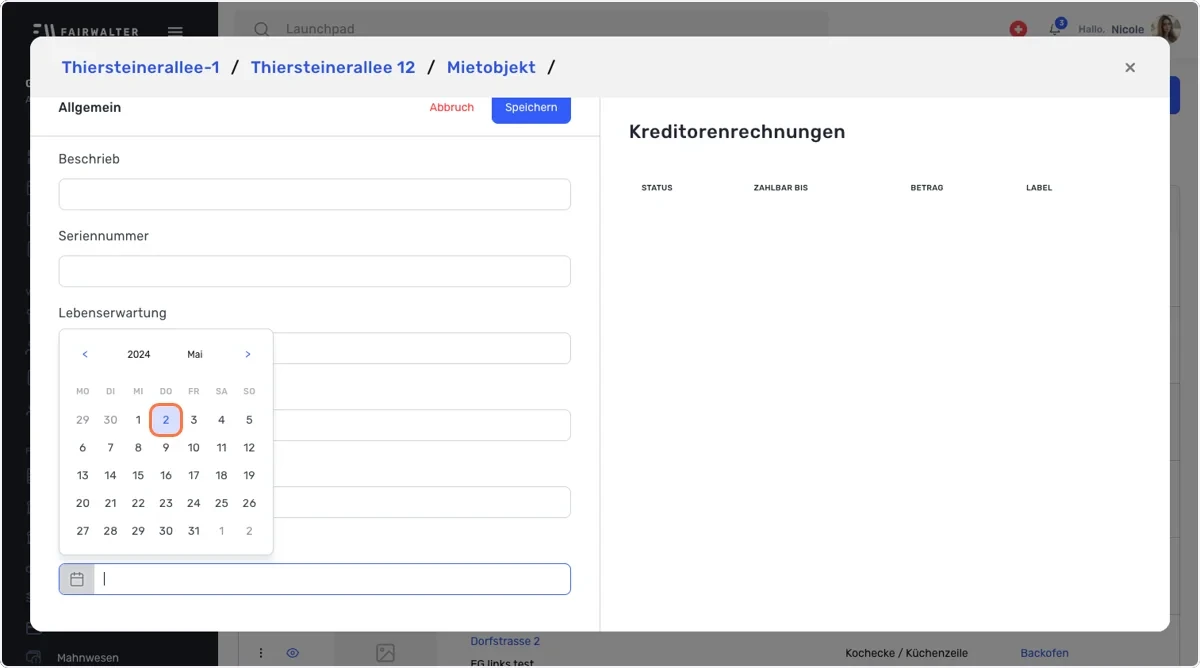Viewport: 1200px width, 668px height.
Task: Click the Launchpad search box
Action: coord(530,29)
